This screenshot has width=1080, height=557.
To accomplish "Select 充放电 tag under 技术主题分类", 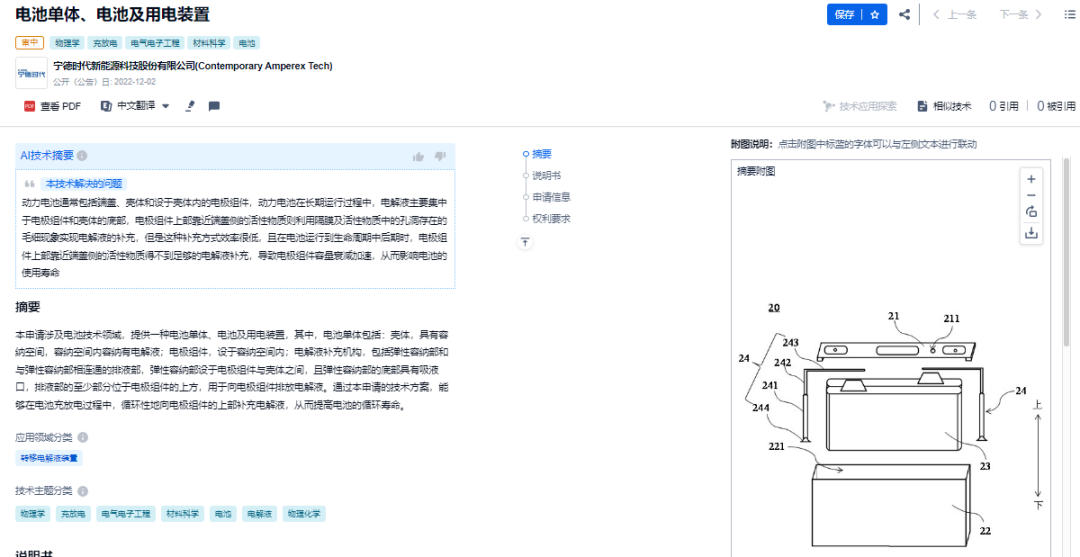I will coord(73,514).
